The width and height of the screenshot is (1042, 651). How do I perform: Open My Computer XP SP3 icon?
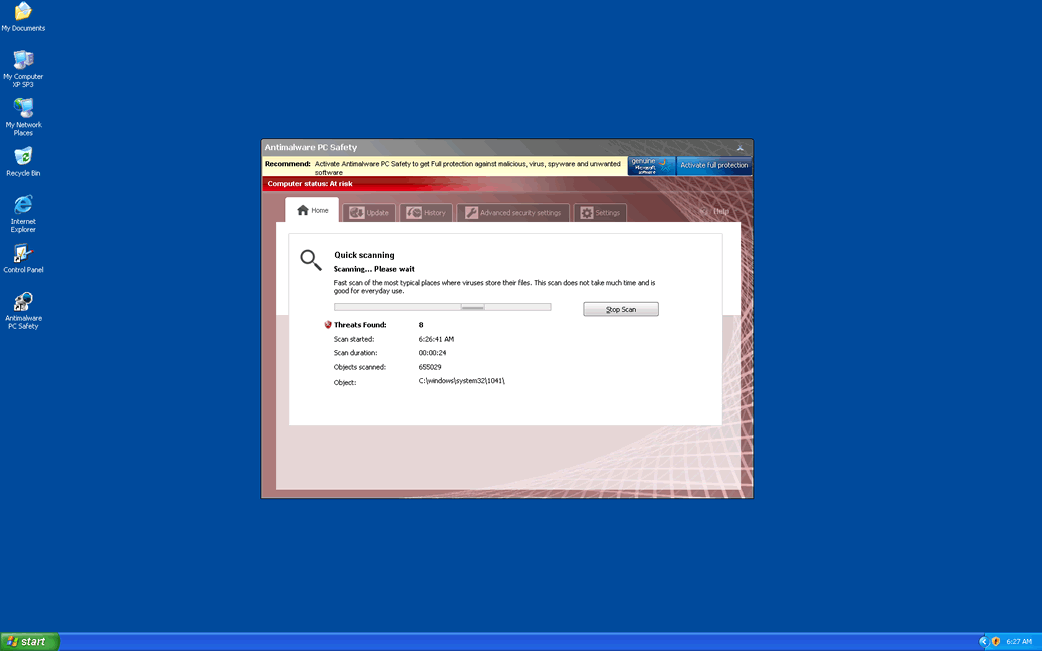click(23, 60)
